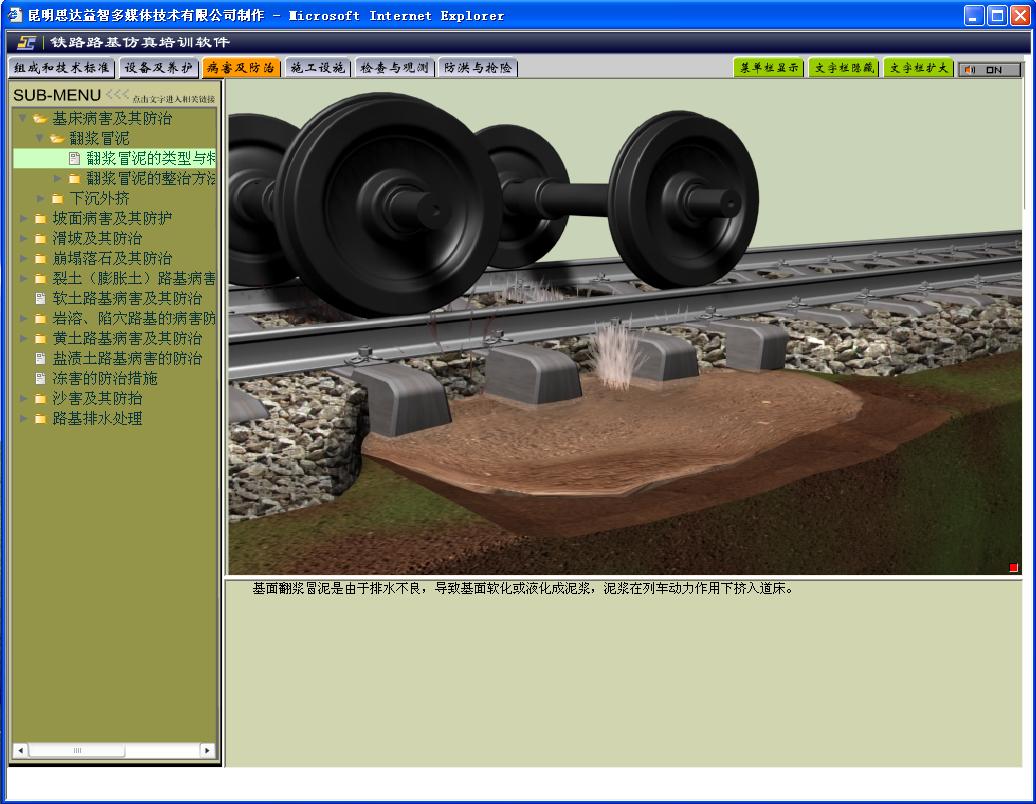Toggle 菜单栏显示 menu bar display
This screenshot has width=1036, height=804.
click(x=768, y=68)
